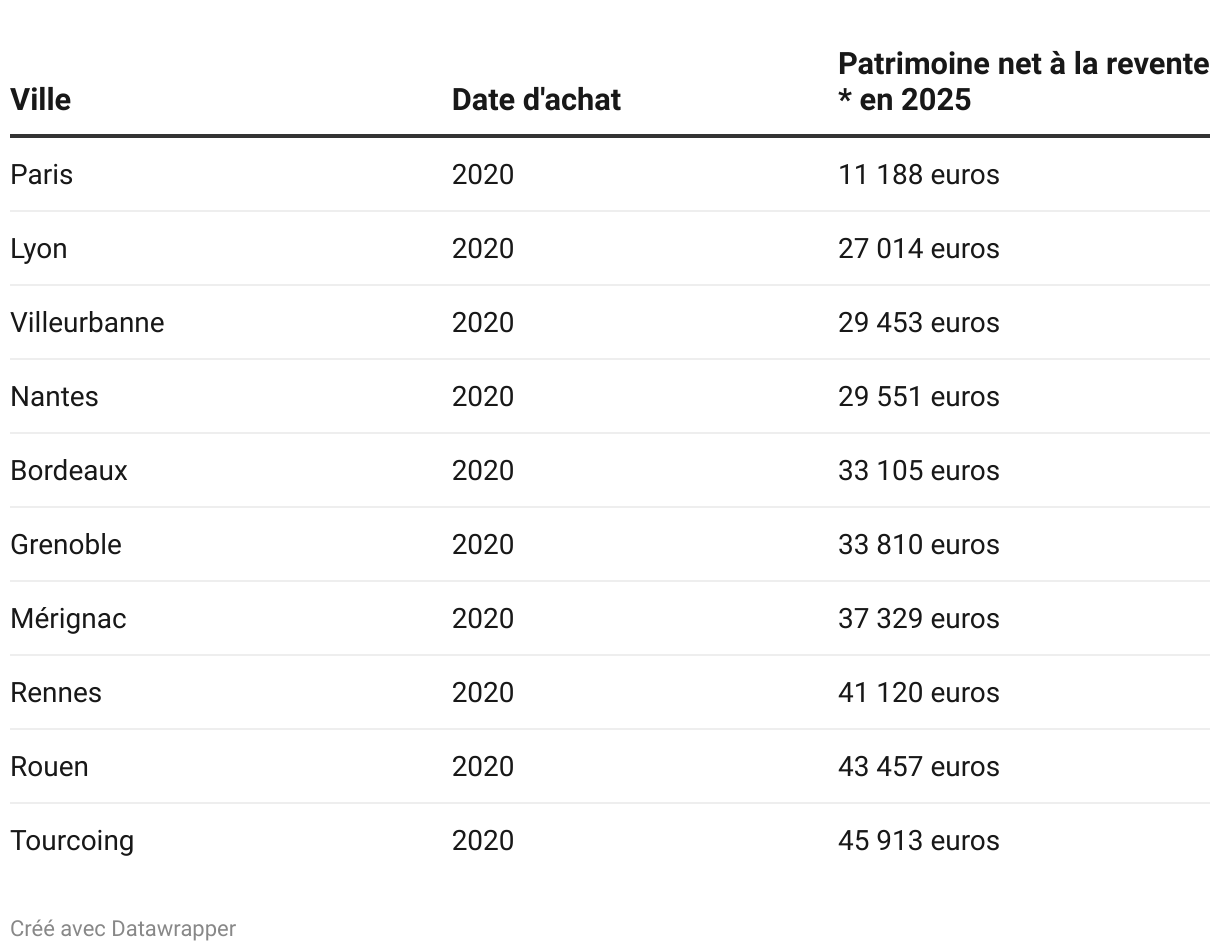Select the Grenoble city cell
1220x952 pixels.
click(x=66, y=544)
